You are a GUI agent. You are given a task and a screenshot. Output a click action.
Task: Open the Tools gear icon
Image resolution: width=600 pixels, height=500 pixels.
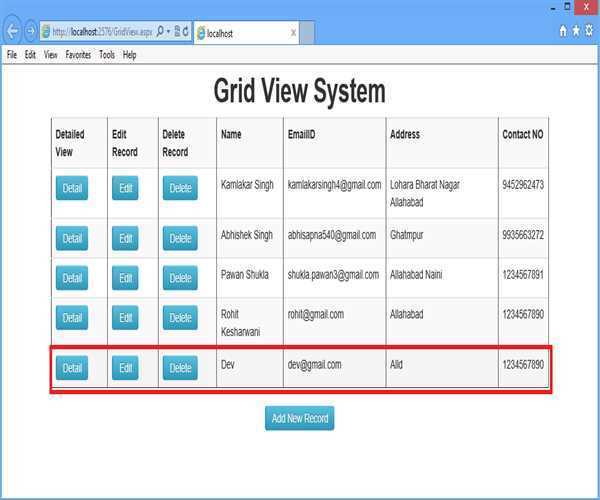tap(590, 32)
